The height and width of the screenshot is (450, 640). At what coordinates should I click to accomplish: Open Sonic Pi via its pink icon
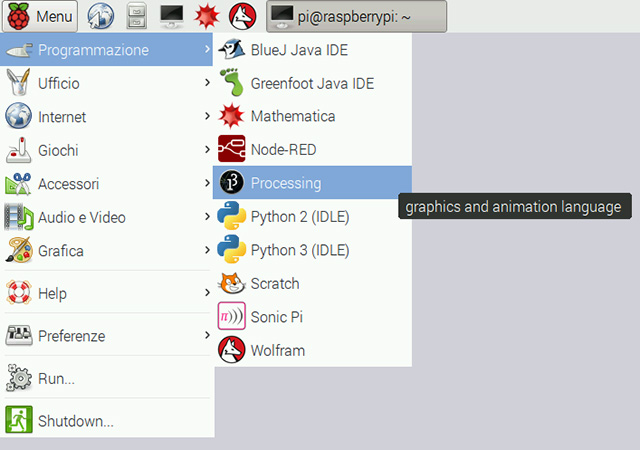(232, 317)
